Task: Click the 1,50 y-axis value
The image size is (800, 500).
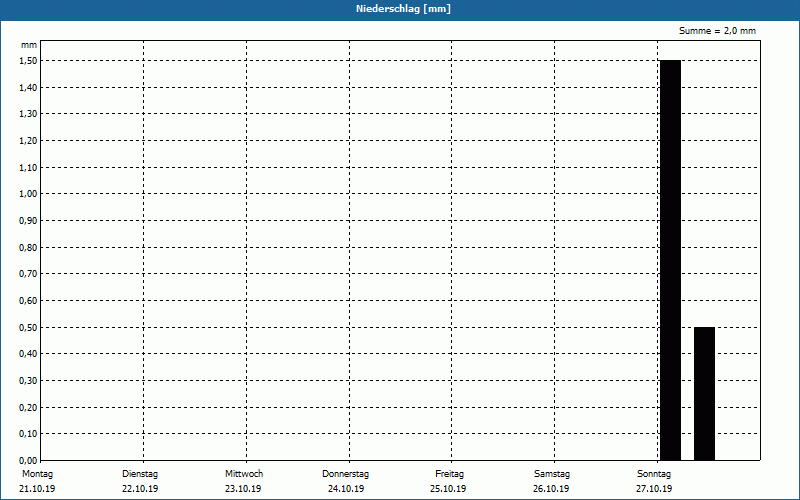Action: click(x=28, y=61)
